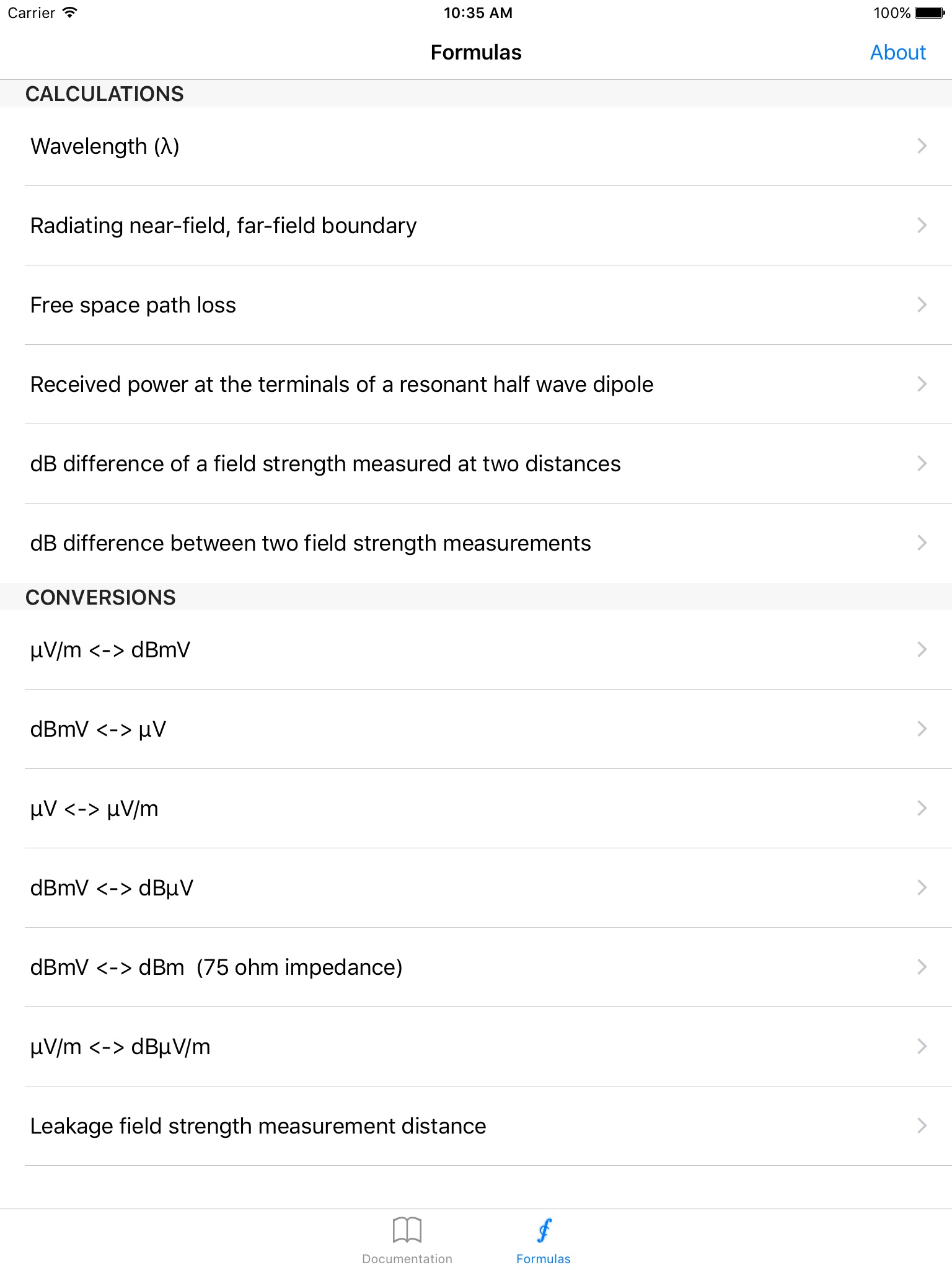Open dB difference between two measurements
The image size is (952, 1270).
(x=311, y=543)
